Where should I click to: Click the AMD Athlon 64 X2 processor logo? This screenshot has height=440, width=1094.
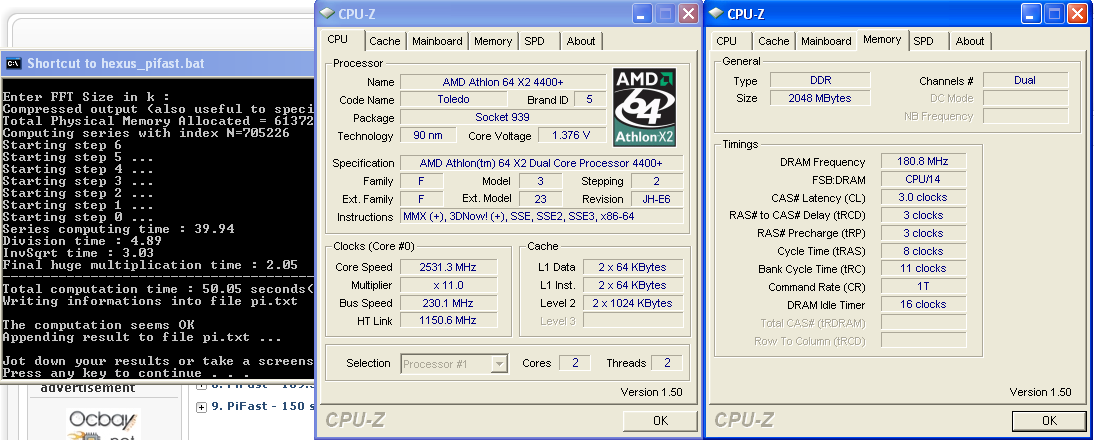coord(644,107)
